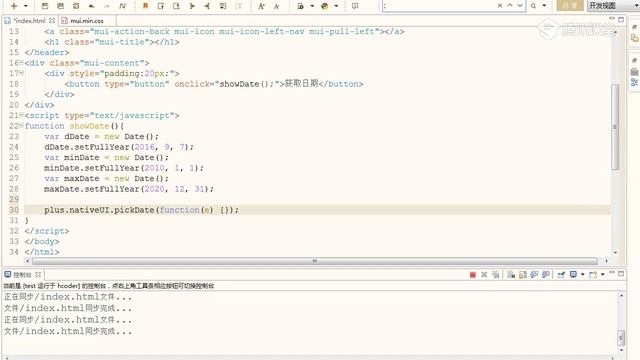
Task: Collapse the fold marker on line 16
Action: (x=21, y=62)
